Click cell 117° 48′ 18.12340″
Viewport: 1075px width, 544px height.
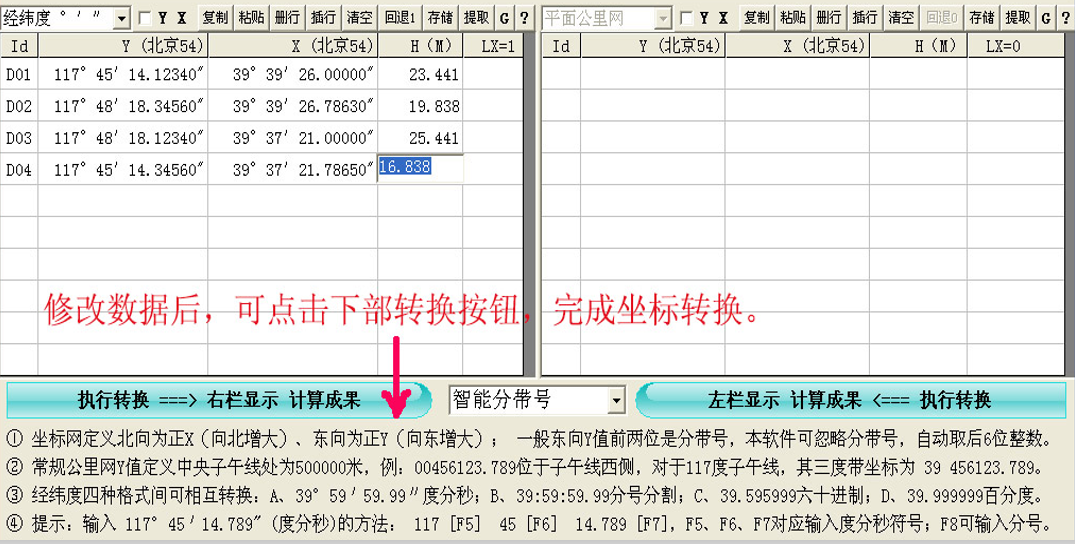point(123,138)
